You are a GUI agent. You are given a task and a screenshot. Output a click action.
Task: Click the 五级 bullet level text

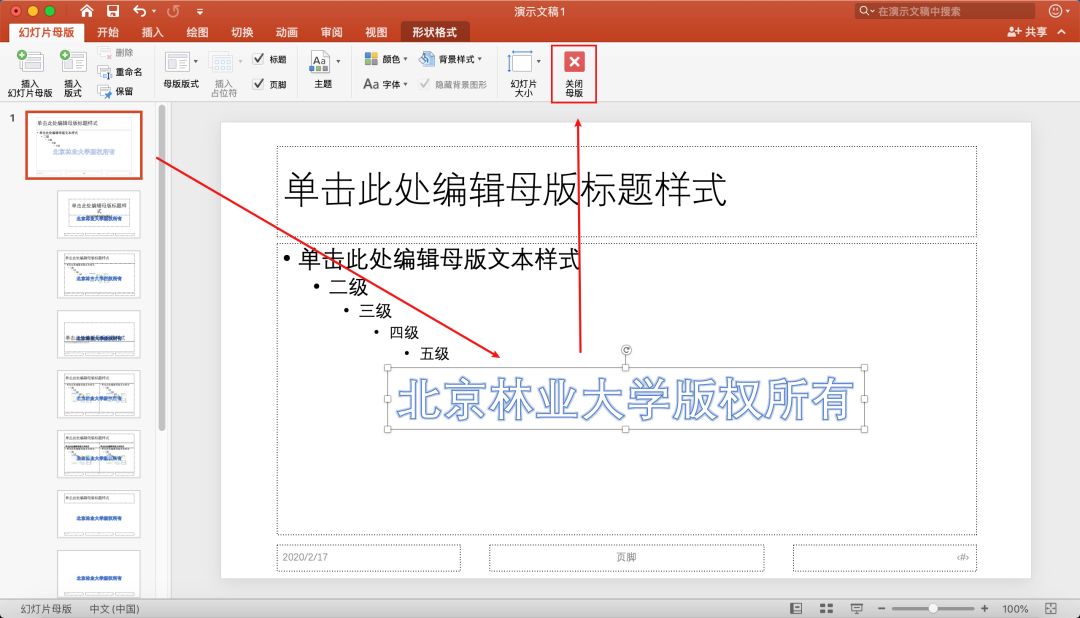[x=435, y=353]
